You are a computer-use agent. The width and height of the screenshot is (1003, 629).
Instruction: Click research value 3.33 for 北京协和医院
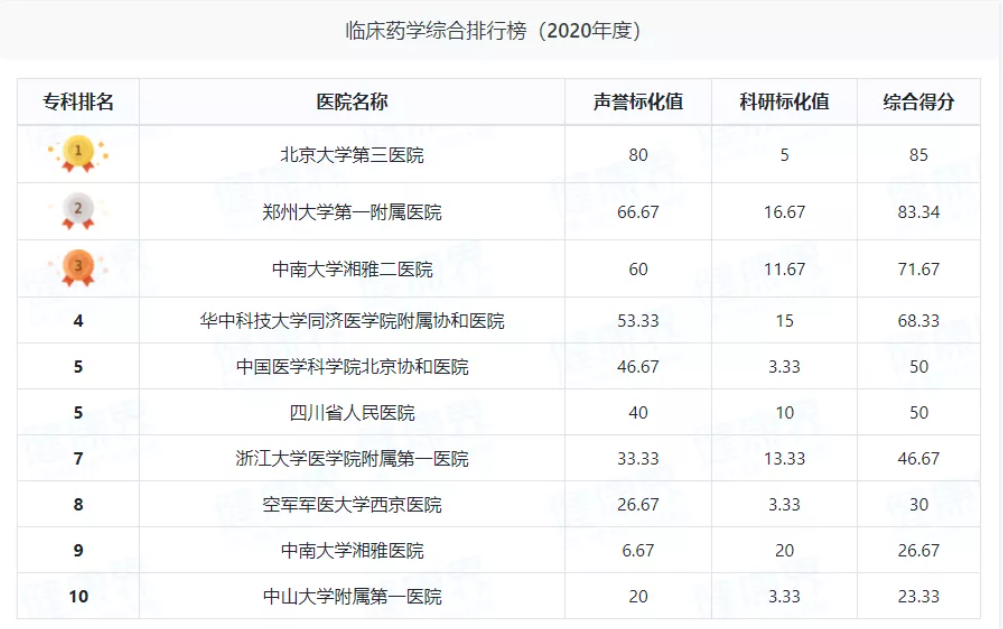click(784, 367)
